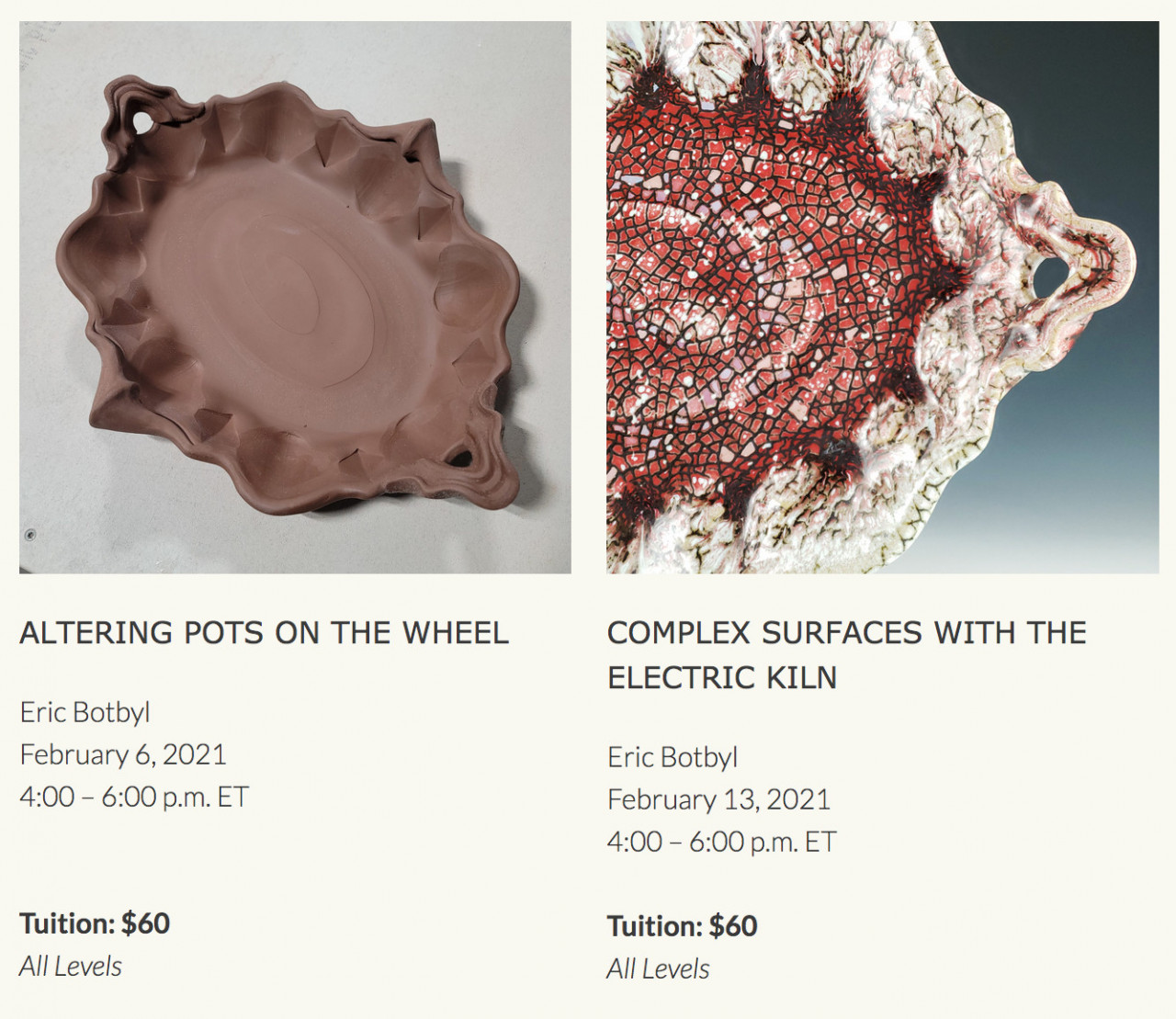Click All Levels under the Complex Surfaces tuition
The image size is (1176, 1019).
point(658,969)
